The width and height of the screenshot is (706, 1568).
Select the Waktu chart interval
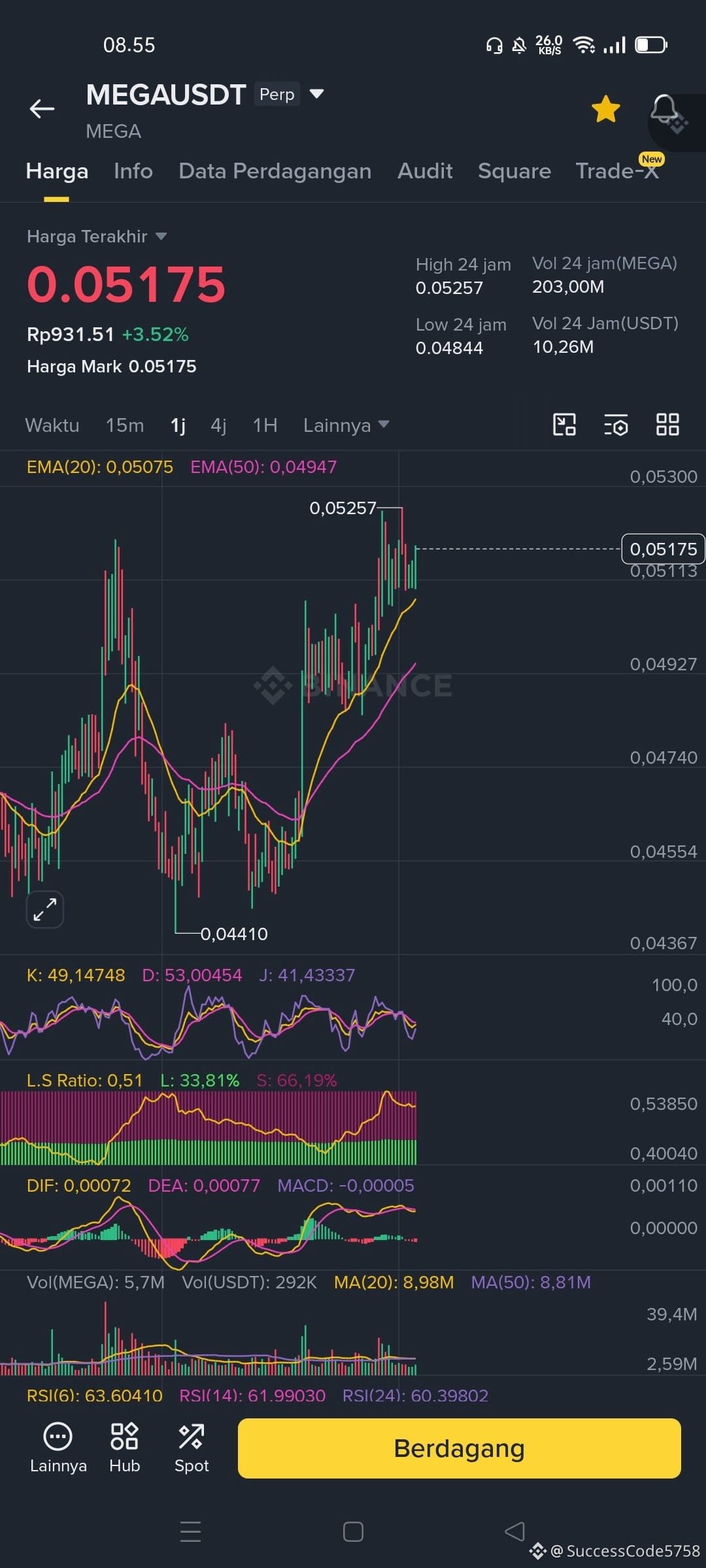click(x=52, y=425)
